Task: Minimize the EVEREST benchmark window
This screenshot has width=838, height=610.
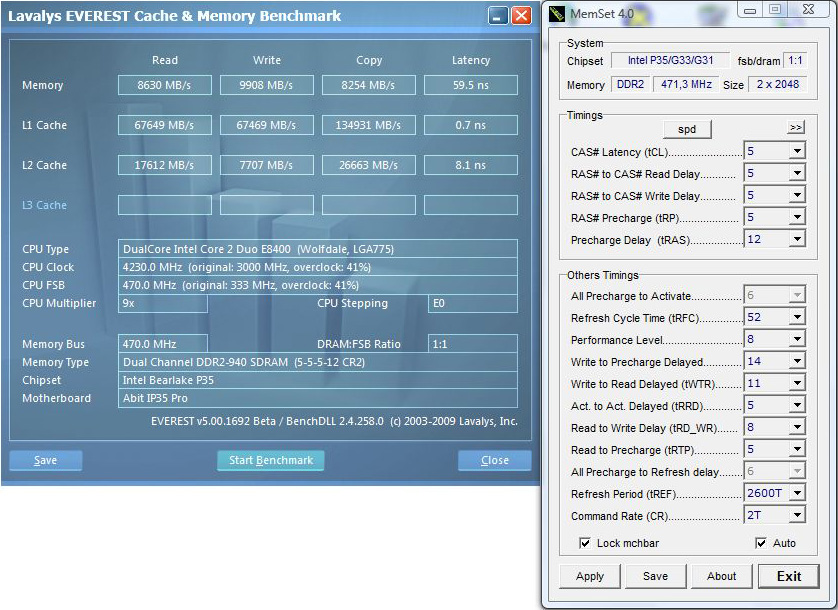Action: click(498, 16)
